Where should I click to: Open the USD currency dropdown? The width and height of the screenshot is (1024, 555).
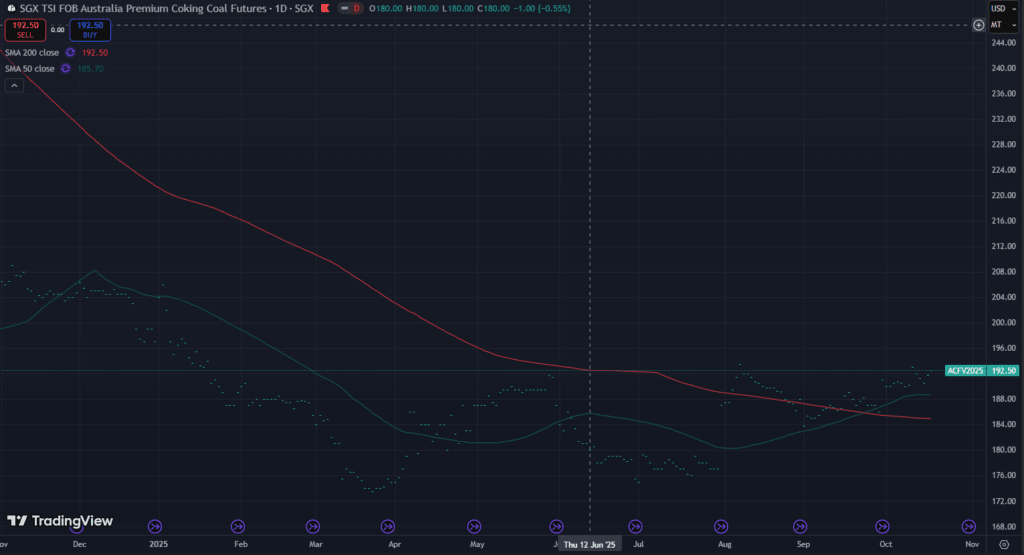tap(999, 8)
